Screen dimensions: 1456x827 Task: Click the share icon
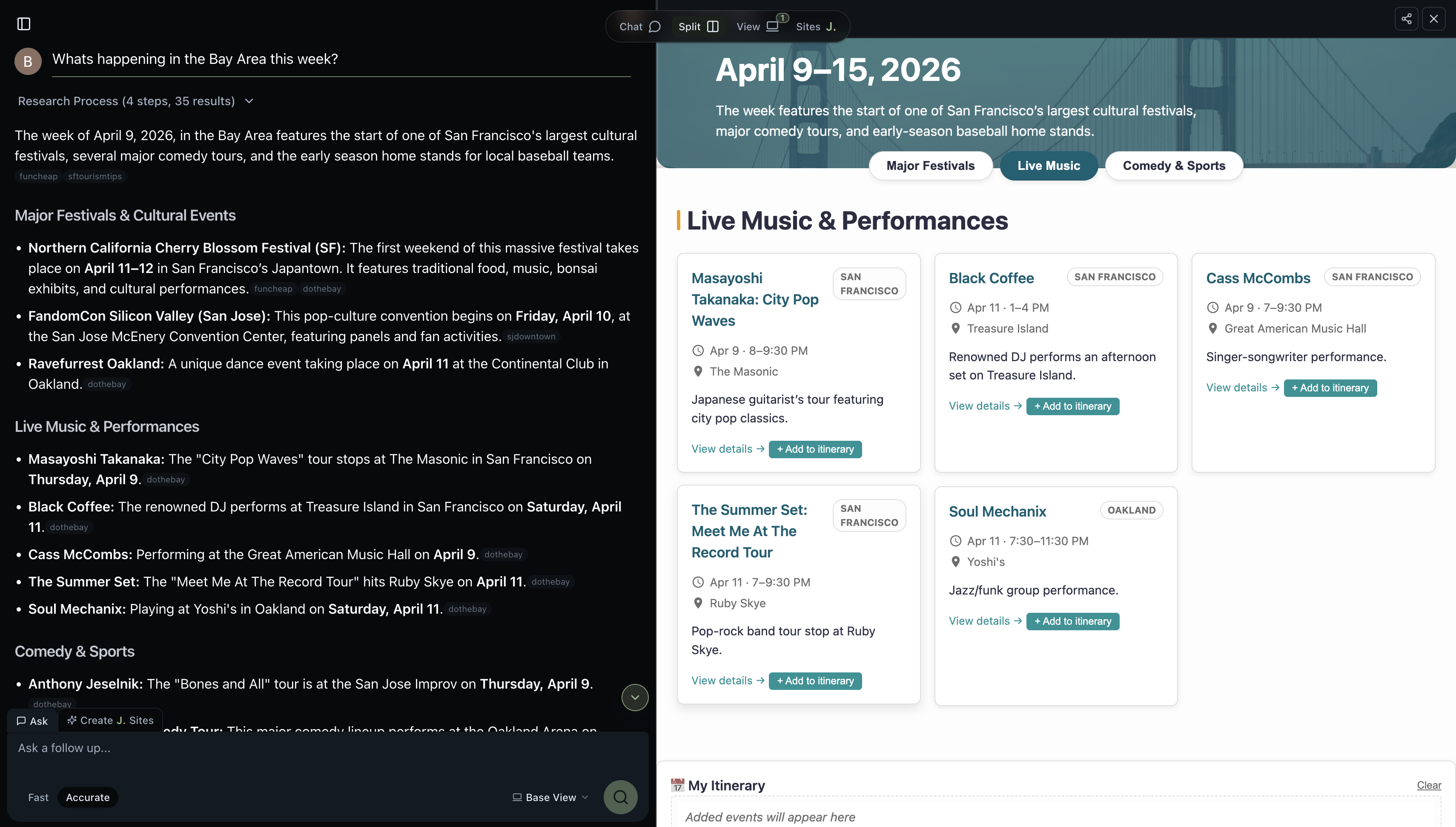click(1406, 19)
